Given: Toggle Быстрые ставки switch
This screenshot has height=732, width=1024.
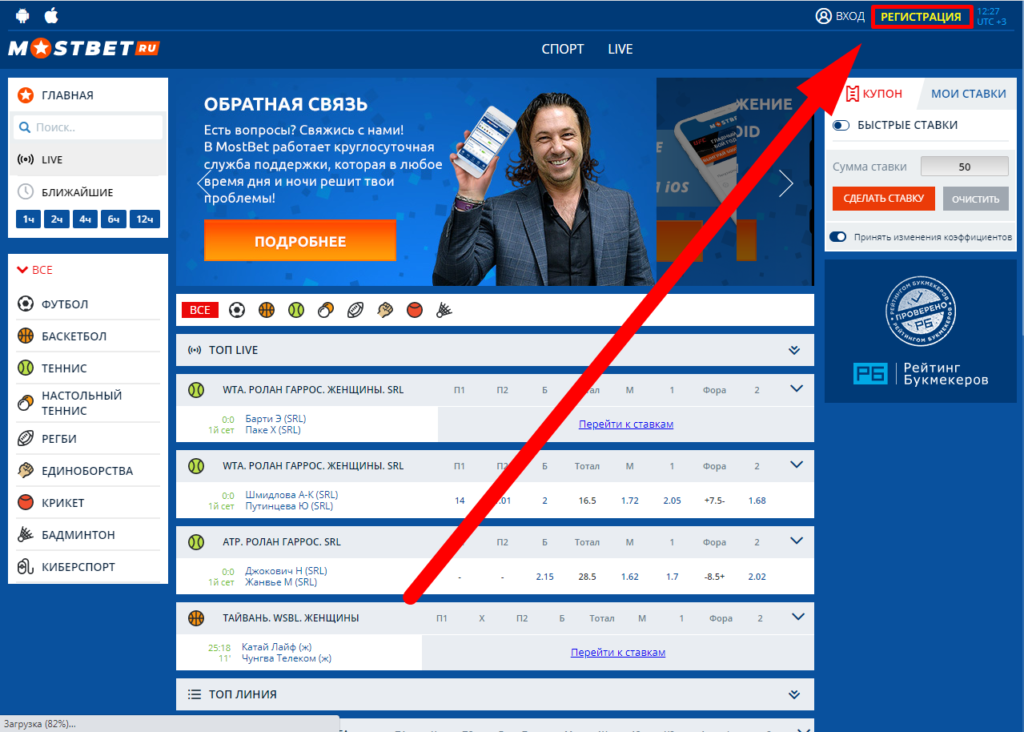Looking at the screenshot, I should [841, 125].
